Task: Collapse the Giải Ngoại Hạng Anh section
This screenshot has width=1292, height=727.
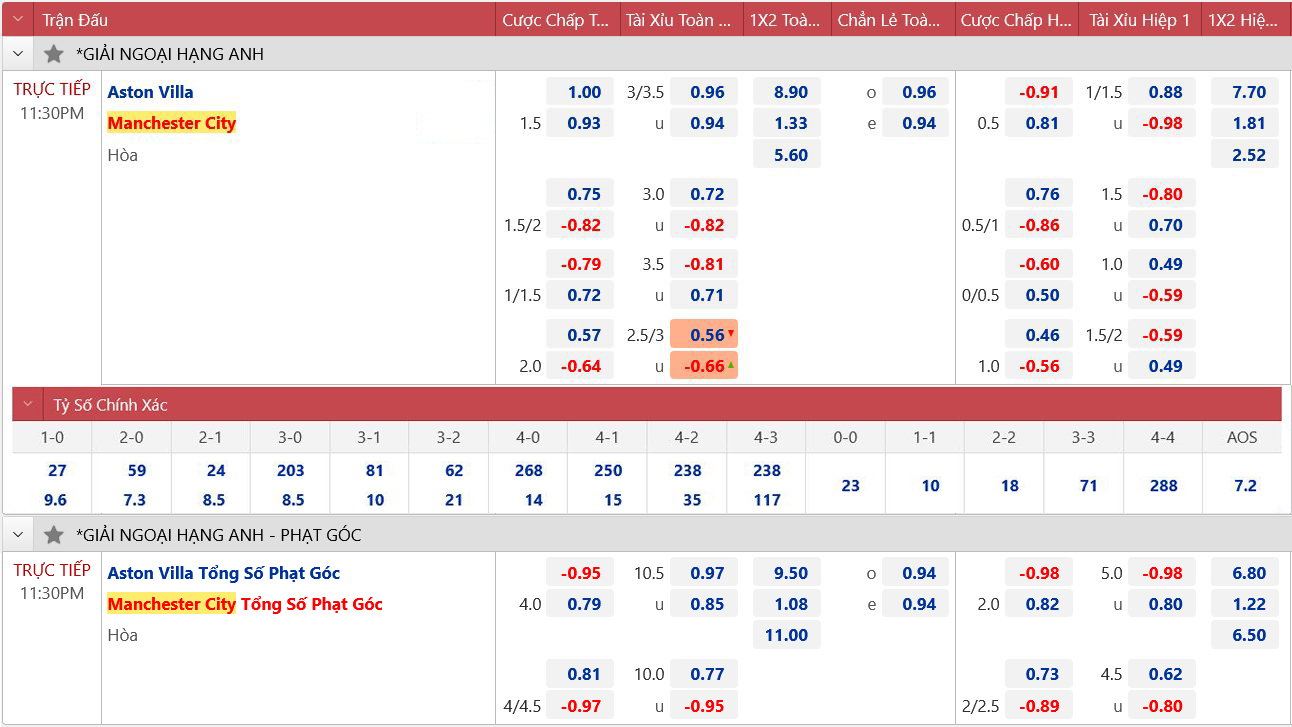Action: (18, 54)
